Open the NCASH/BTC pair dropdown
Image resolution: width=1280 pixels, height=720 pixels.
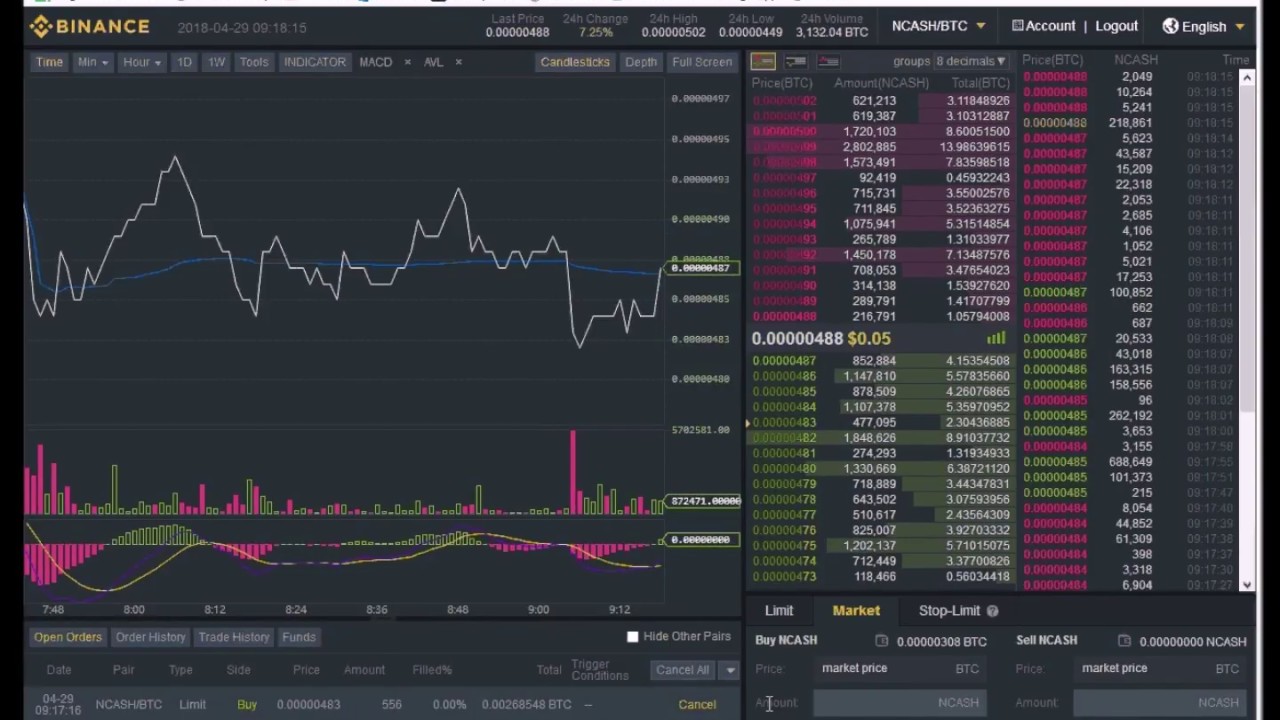[x=939, y=26]
